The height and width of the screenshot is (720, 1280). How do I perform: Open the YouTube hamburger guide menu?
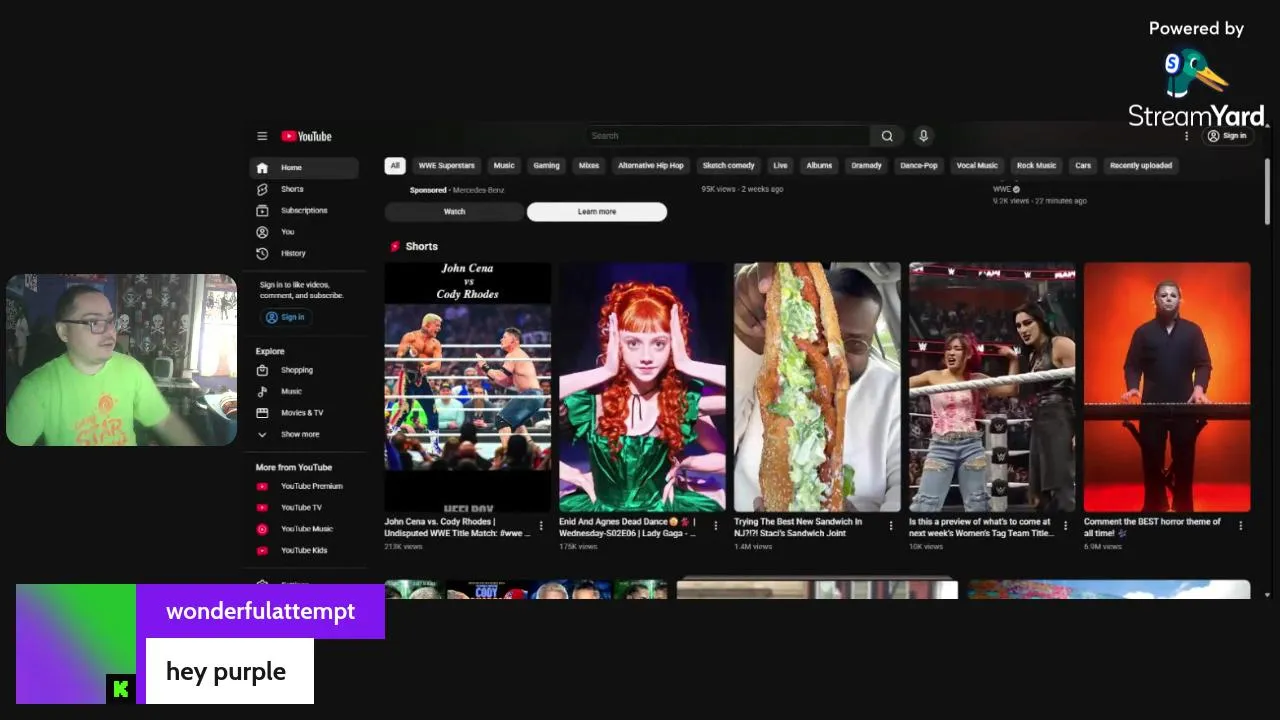point(262,136)
